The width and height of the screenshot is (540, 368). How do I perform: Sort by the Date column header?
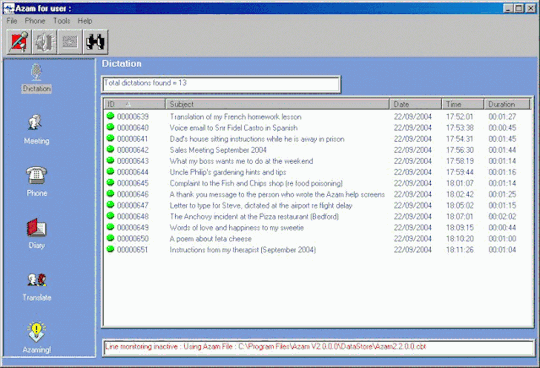[x=416, y=104]
